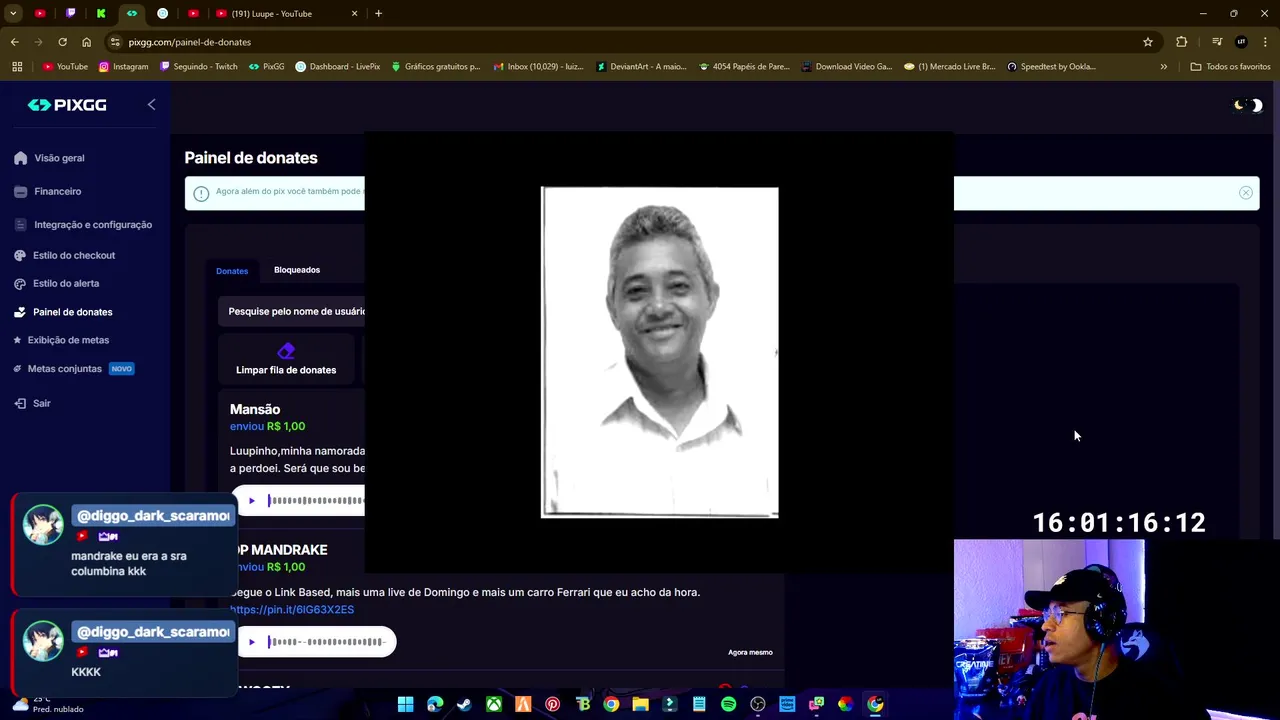Viewport: 1280px width, 720px height.
Task: Open the browser extensions menu
Action: (1182, 42)
